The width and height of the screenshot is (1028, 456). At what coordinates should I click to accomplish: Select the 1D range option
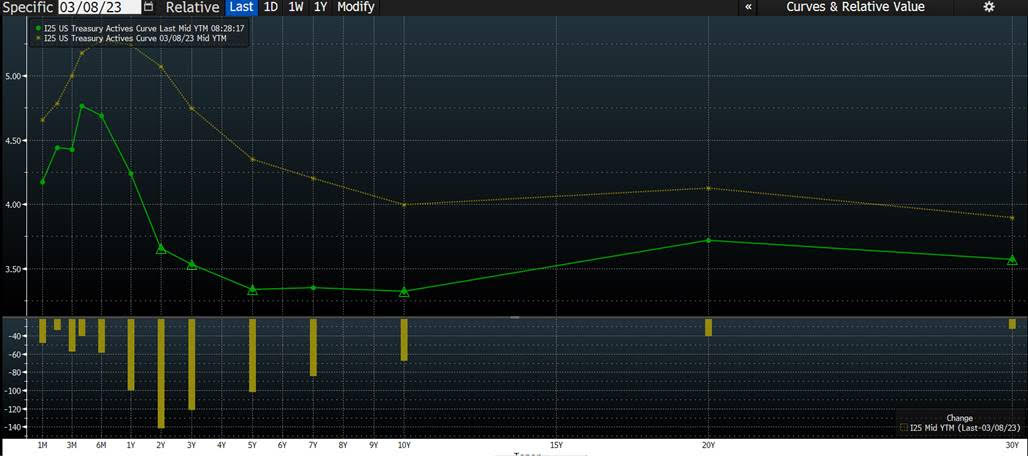pos(270,7)
